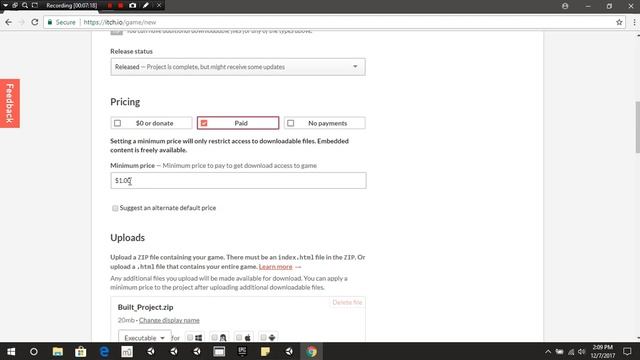Close the recording toolbar with the X
This screenshot has width=640, height=360.
click(159, 5)
